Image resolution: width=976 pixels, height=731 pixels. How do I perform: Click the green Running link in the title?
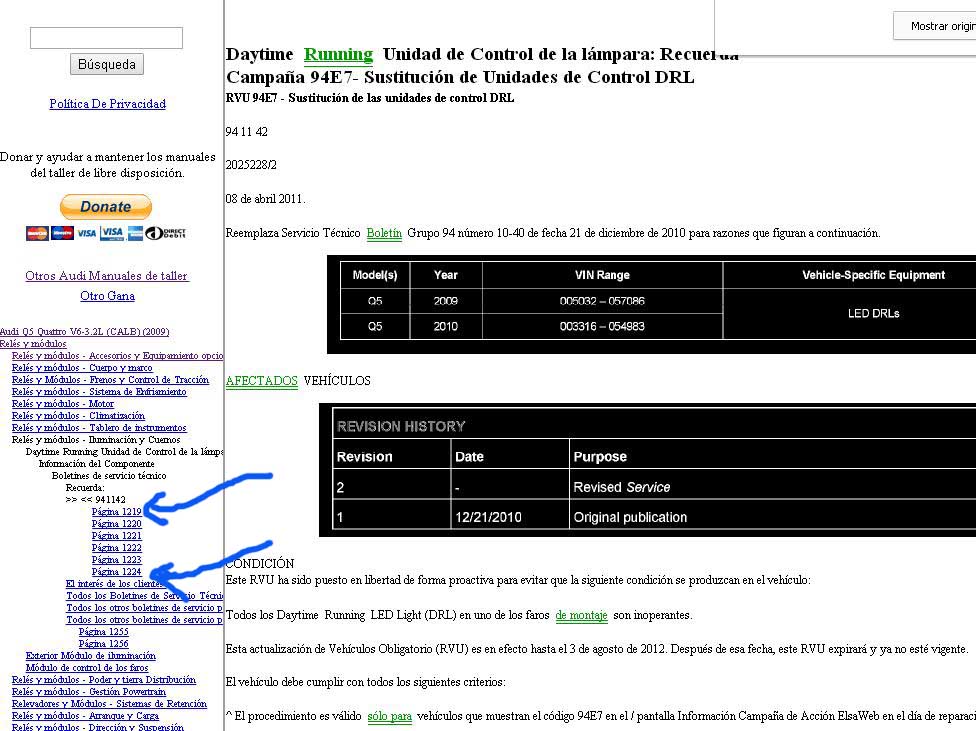[x=338, y=55]
